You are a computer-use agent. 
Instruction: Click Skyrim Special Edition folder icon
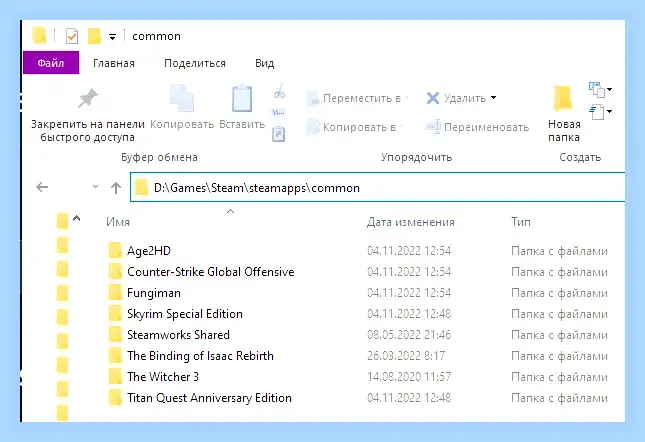pyautogui.click(x=115, y=313)
